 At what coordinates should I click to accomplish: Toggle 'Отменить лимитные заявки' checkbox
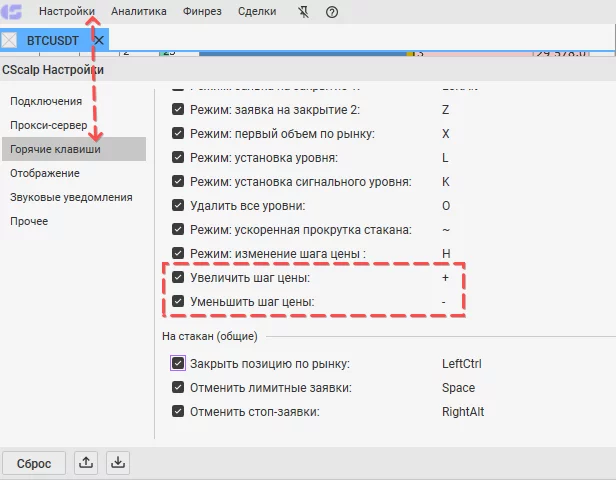tap(178, 387)
